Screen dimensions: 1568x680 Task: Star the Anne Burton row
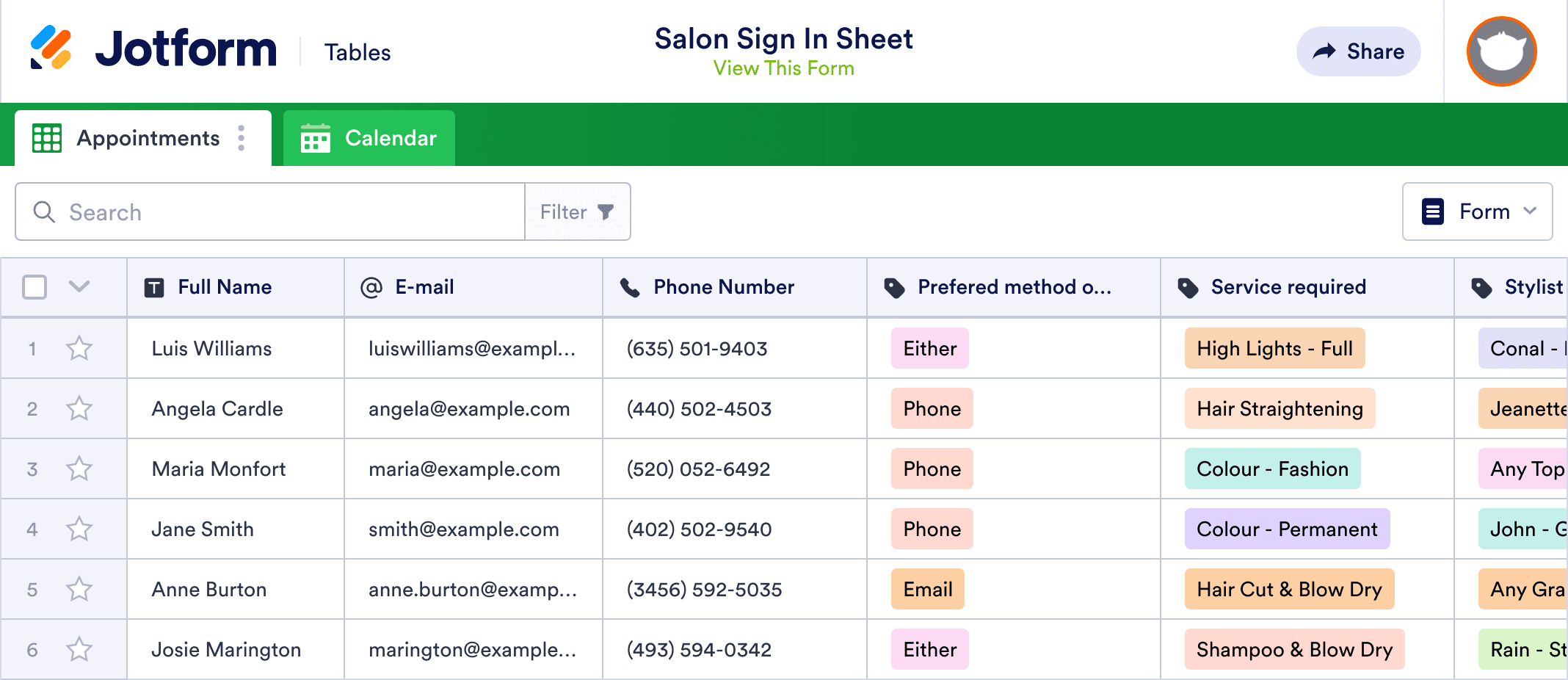(x=79, y=589)
